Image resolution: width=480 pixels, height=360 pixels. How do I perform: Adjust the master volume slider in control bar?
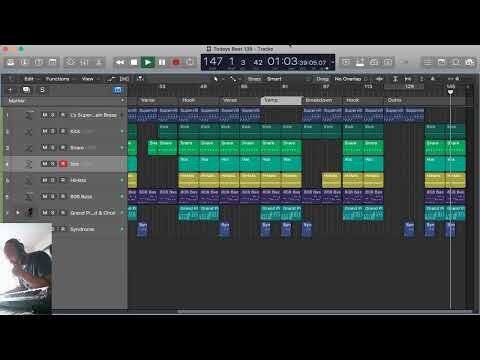[404, 62]
